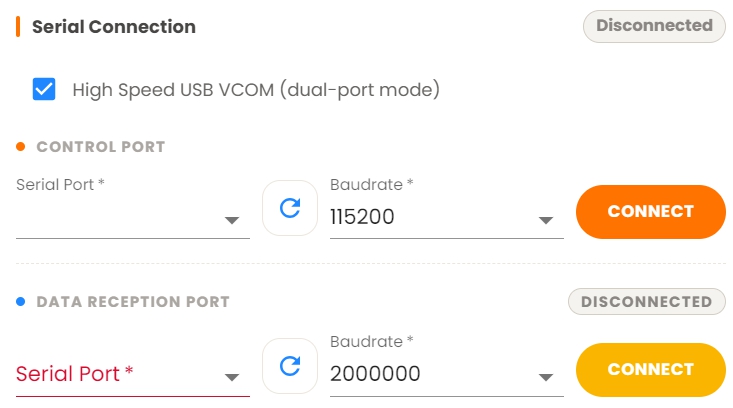
Task: Click the yellow CONNECT button for Data Port
Action: pos(651,370)
